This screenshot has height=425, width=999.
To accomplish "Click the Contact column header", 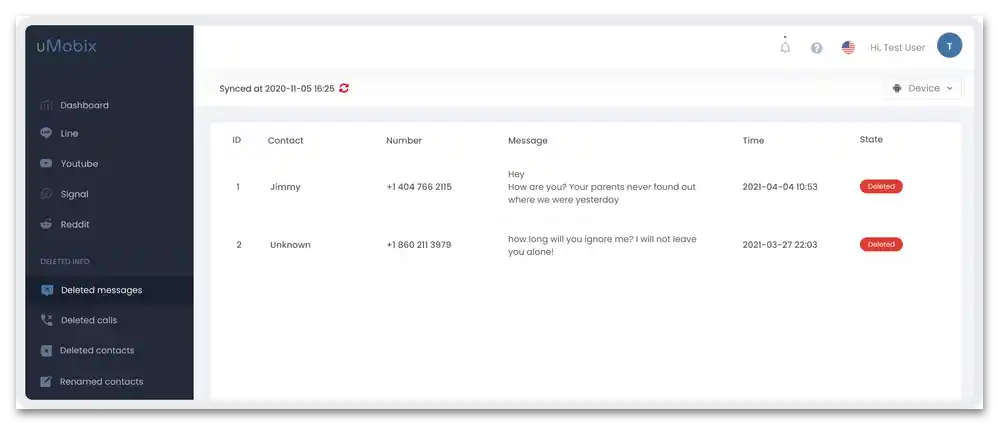I will (285, 140).
